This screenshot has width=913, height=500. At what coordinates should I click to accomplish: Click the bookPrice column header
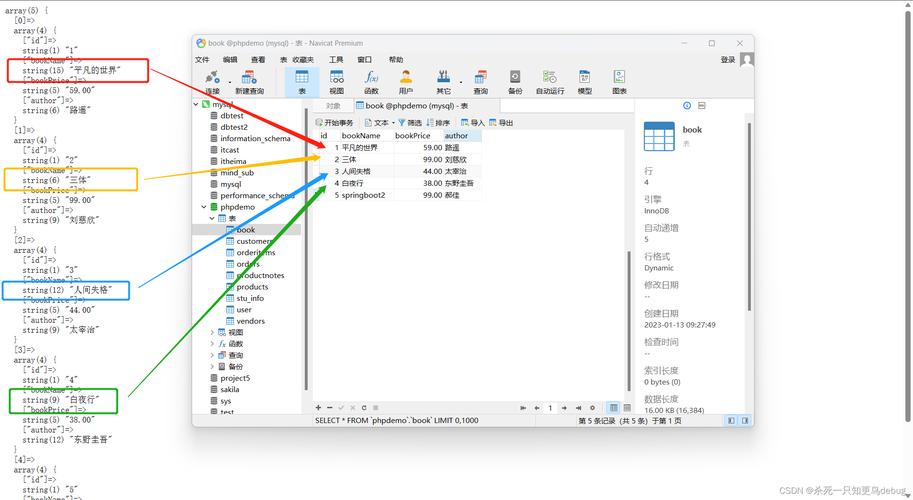(x=413, y=136)
